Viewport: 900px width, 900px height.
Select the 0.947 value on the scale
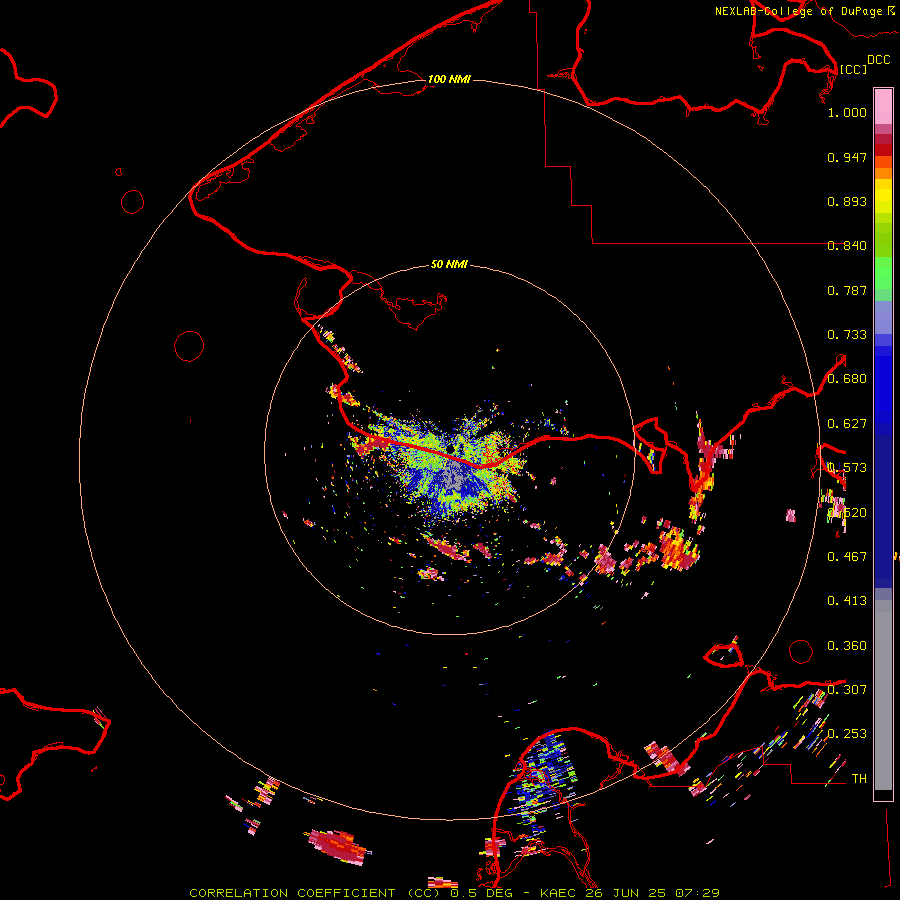(x=847, y=157)
